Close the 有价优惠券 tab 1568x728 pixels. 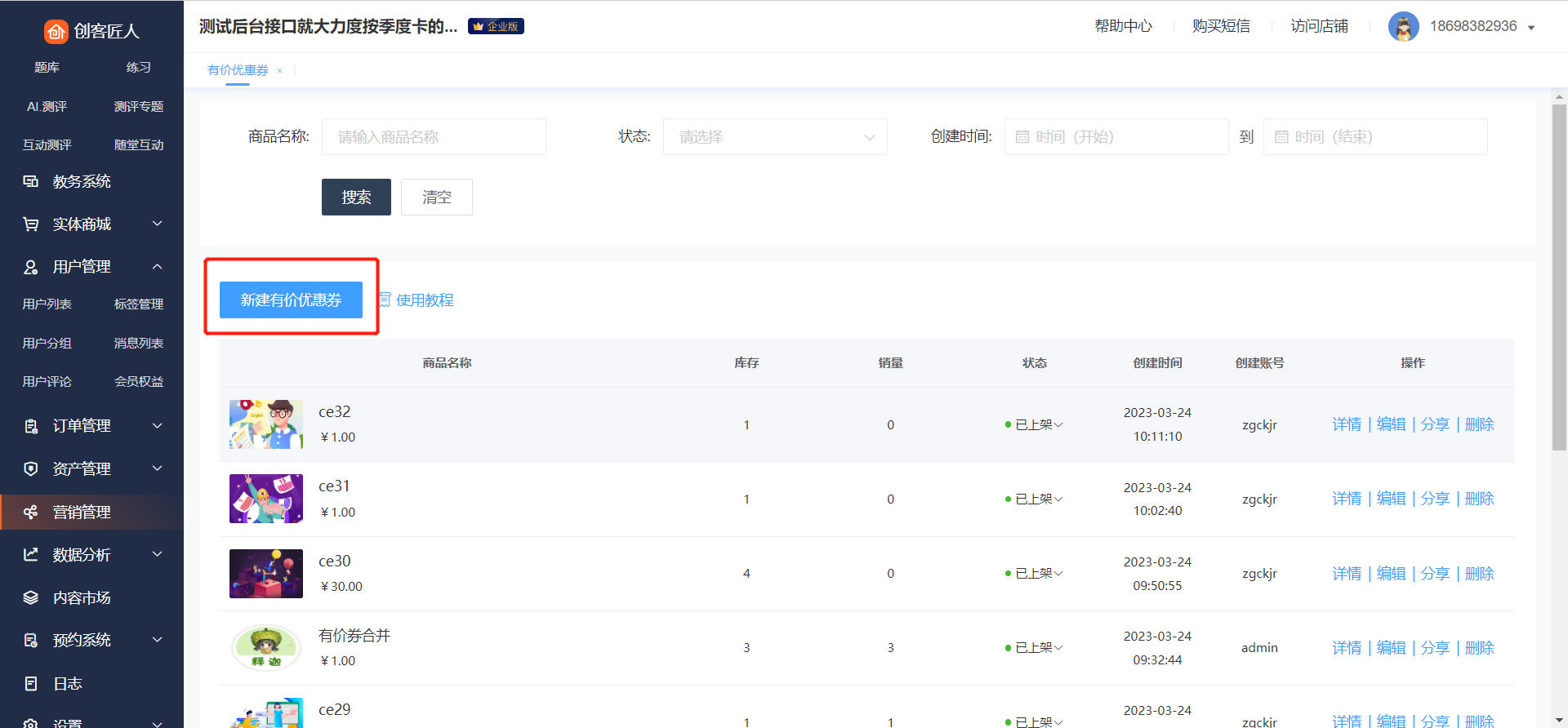click(279, 71)
